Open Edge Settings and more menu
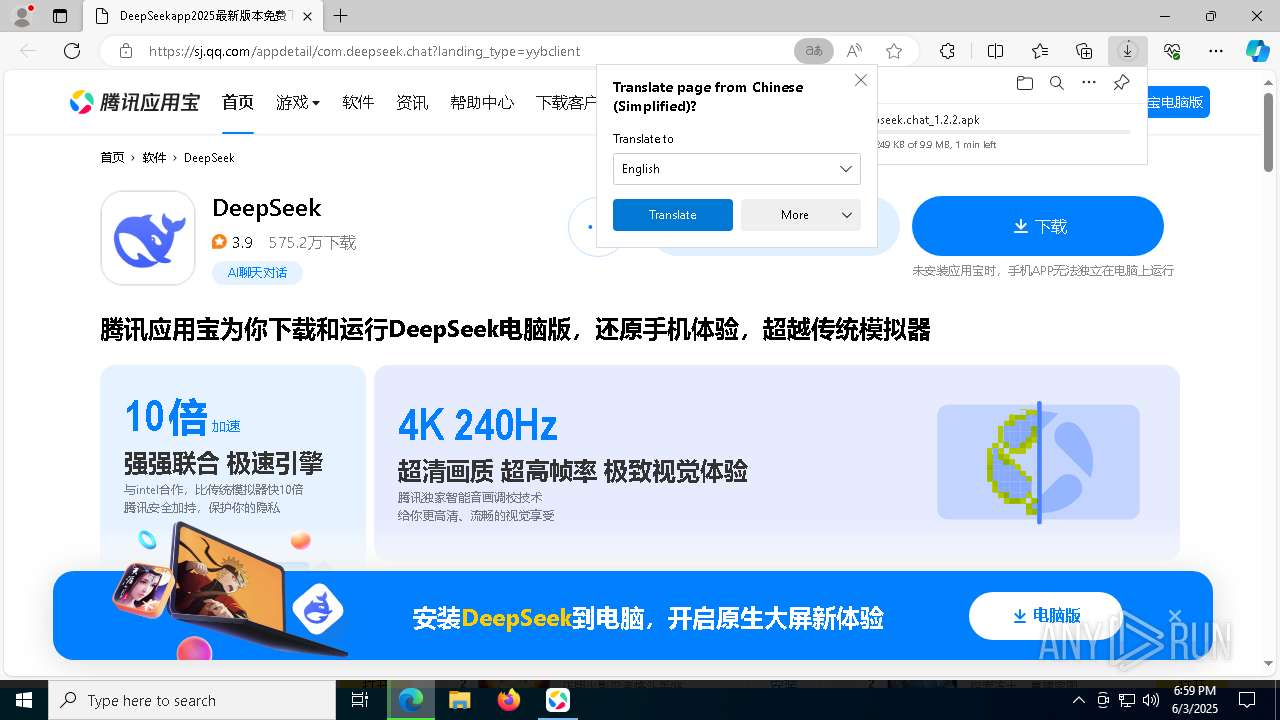This screenshot has width=1280, height=720. click(1216, 51)
